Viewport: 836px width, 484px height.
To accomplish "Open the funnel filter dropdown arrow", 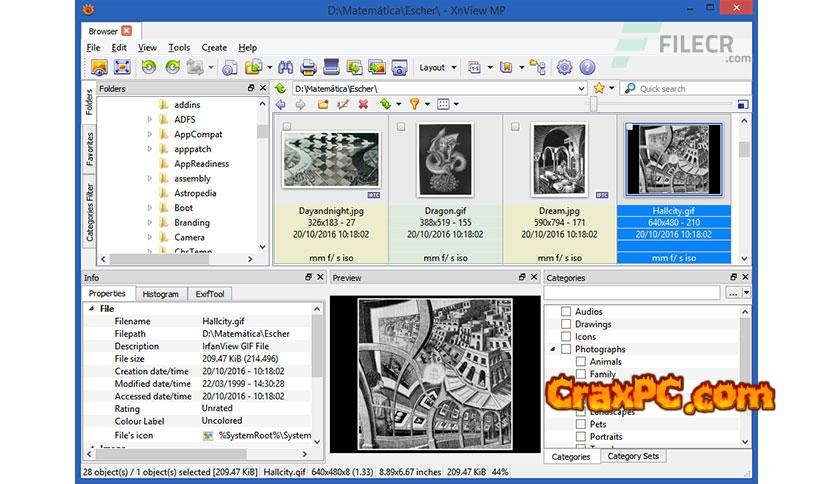I will pyautogui.click(x=426, y=104).
